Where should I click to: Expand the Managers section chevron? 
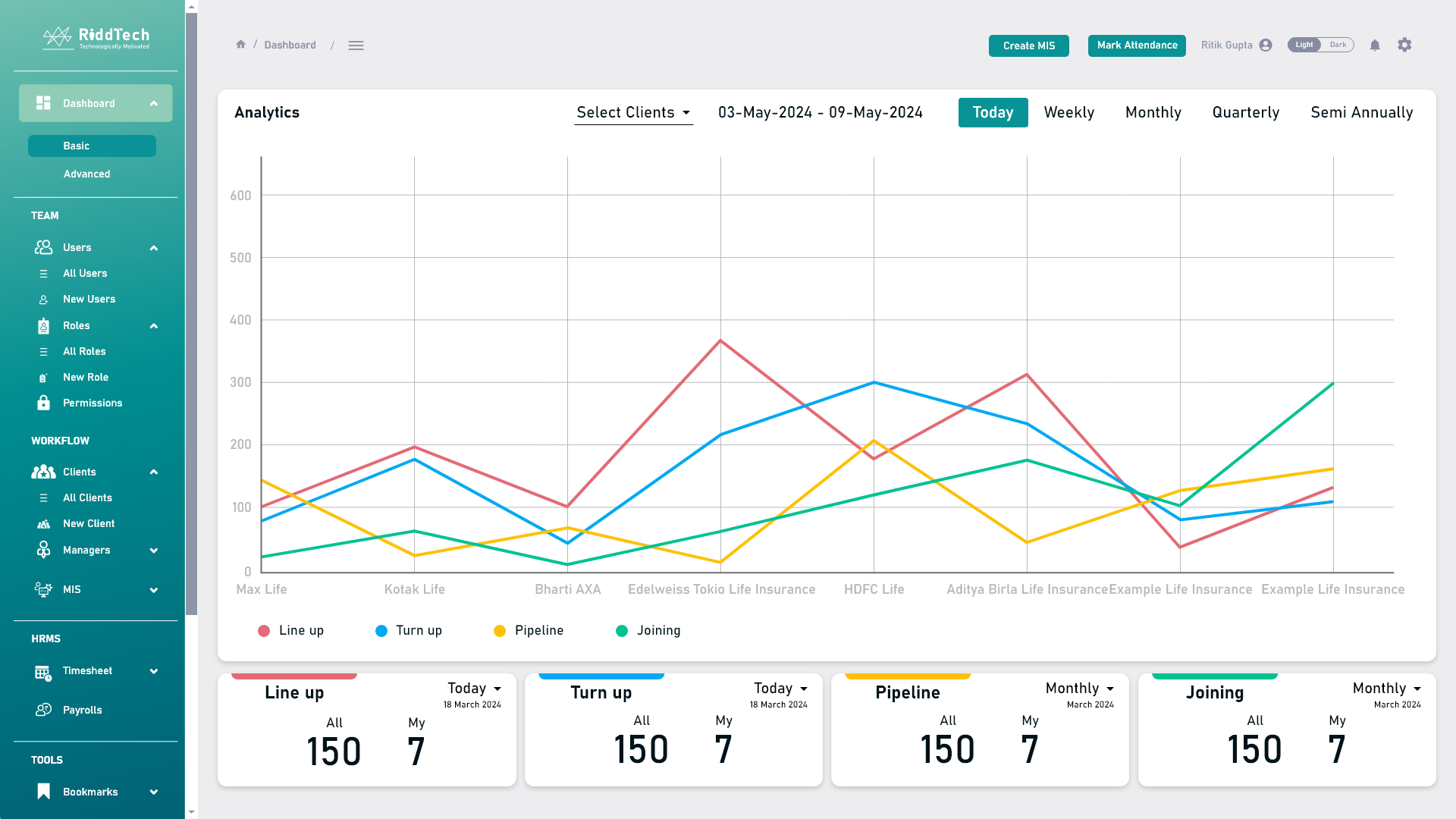point(154,551)
